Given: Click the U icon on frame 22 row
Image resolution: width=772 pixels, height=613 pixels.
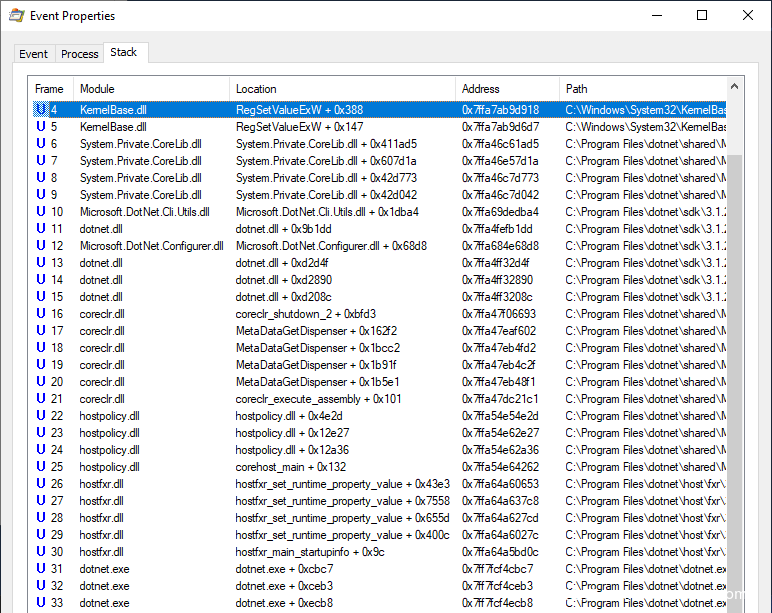Looking at the screenshot, I should pyautogui.click(x=40, y=416).
